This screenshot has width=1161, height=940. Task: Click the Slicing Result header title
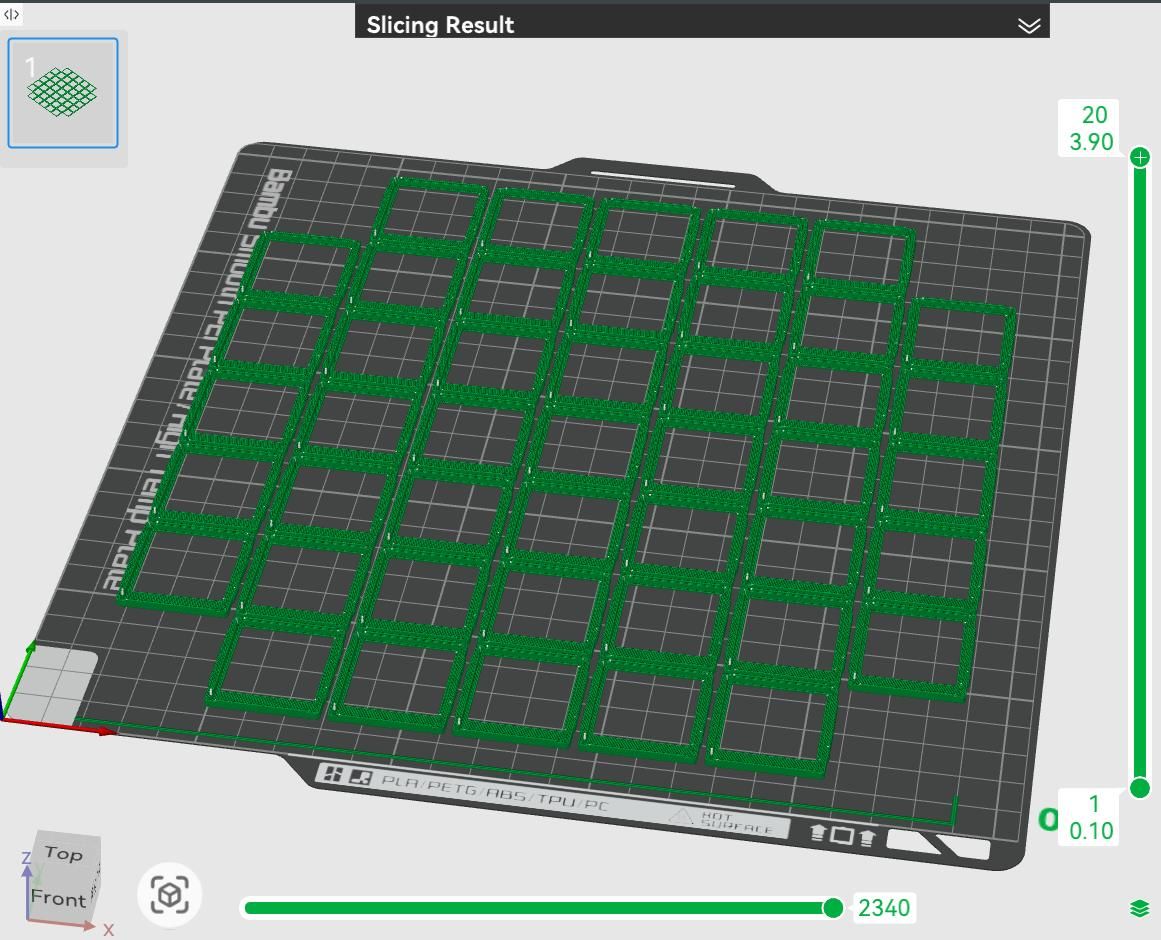[x=440, y=25]
